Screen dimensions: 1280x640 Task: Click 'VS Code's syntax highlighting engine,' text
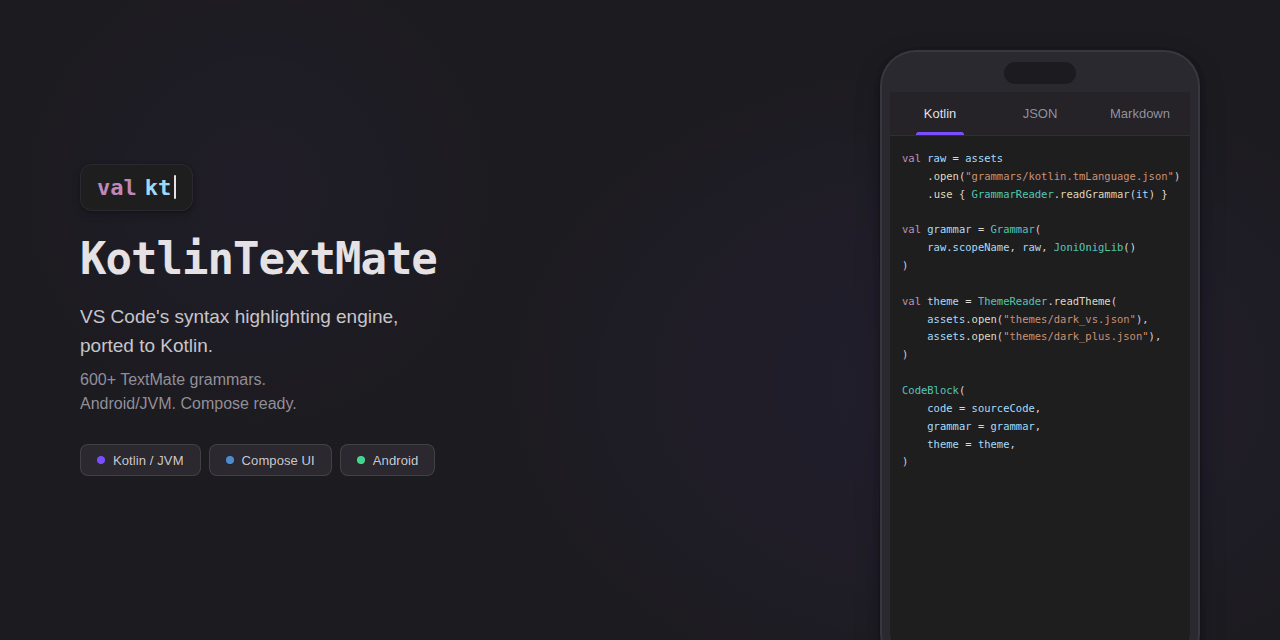click(x=239, y=317)
